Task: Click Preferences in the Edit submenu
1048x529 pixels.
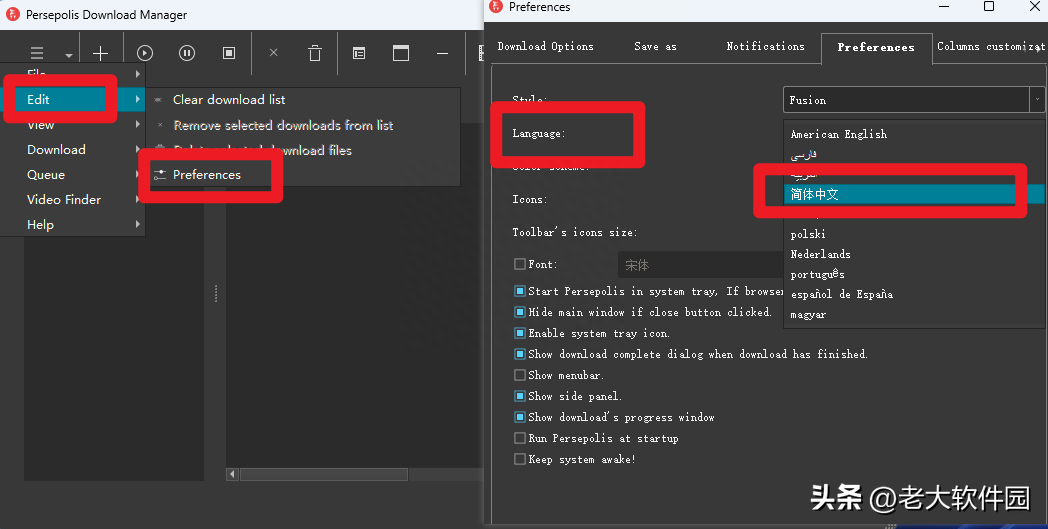Action: pos(206,175)
